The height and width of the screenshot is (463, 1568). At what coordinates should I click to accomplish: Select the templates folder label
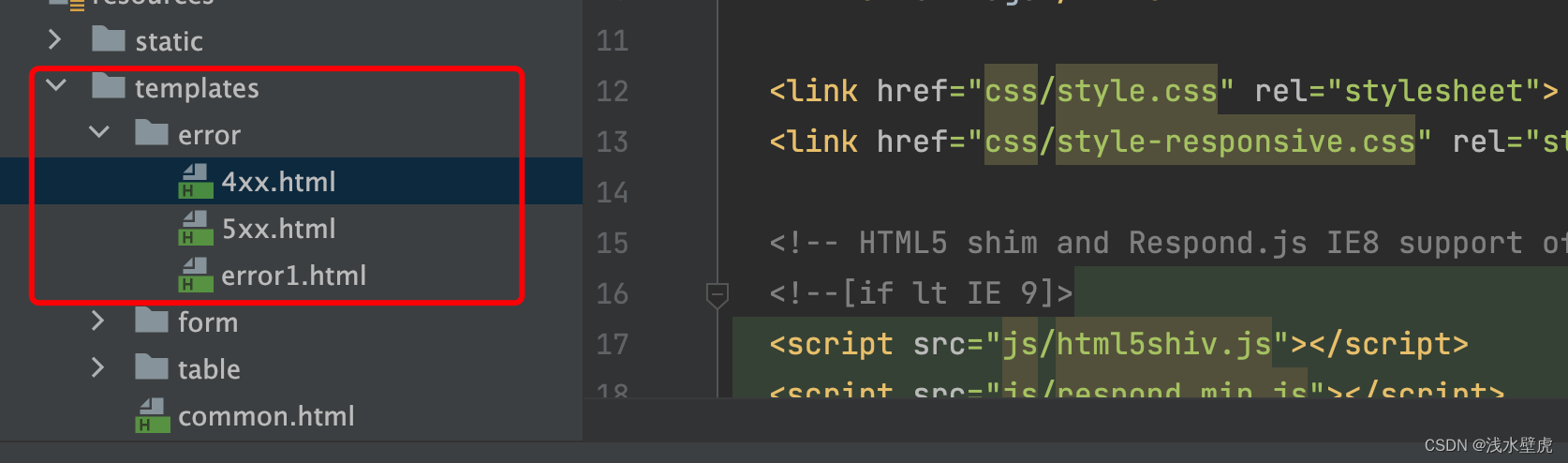pos(197,88)
